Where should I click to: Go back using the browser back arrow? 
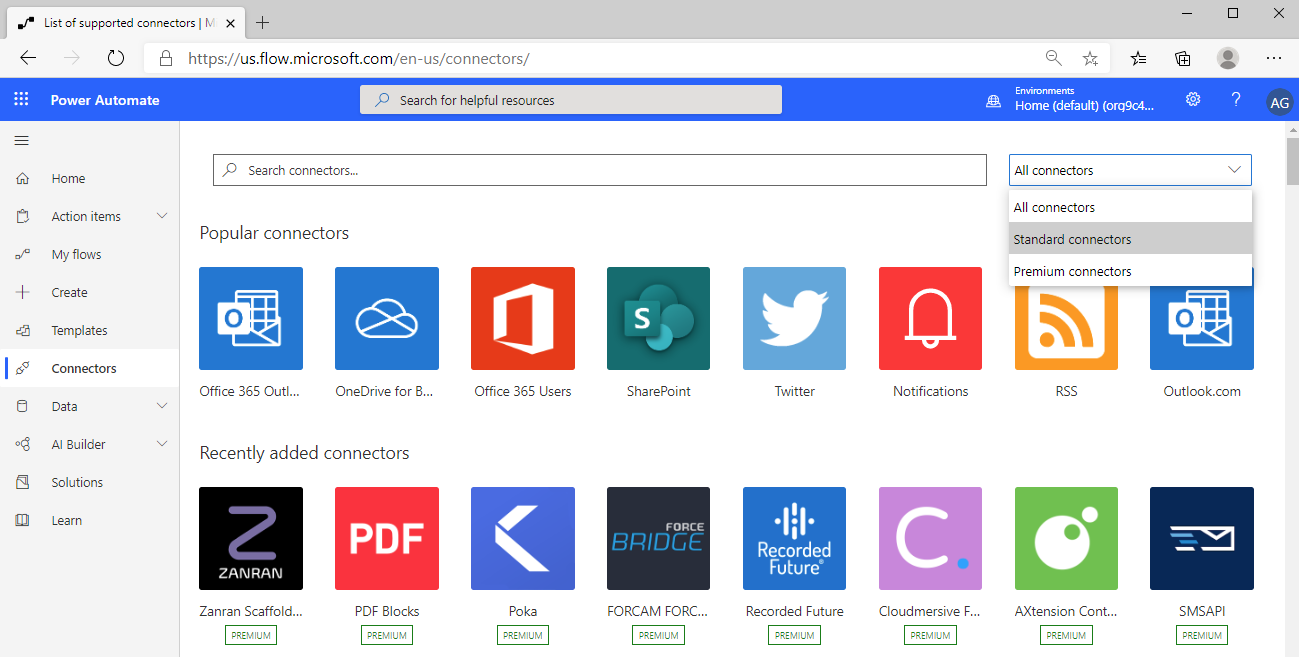point(28,58)
